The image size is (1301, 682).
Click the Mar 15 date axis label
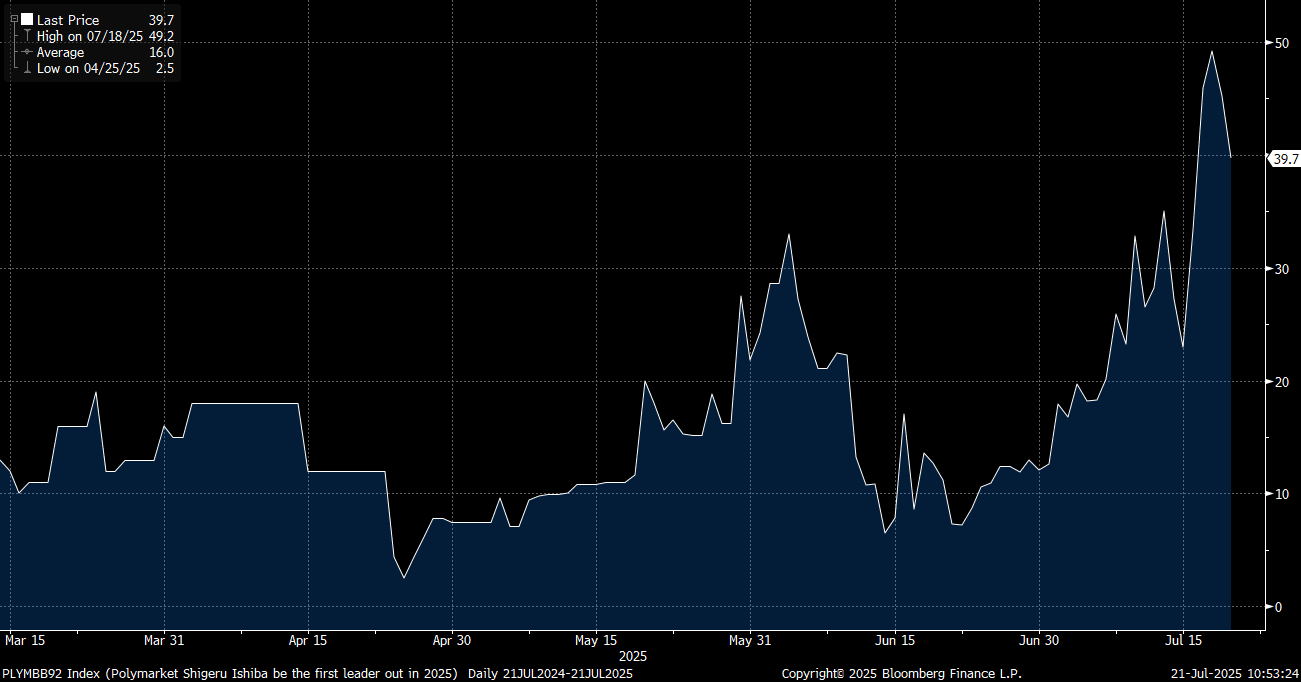(26, 640)
